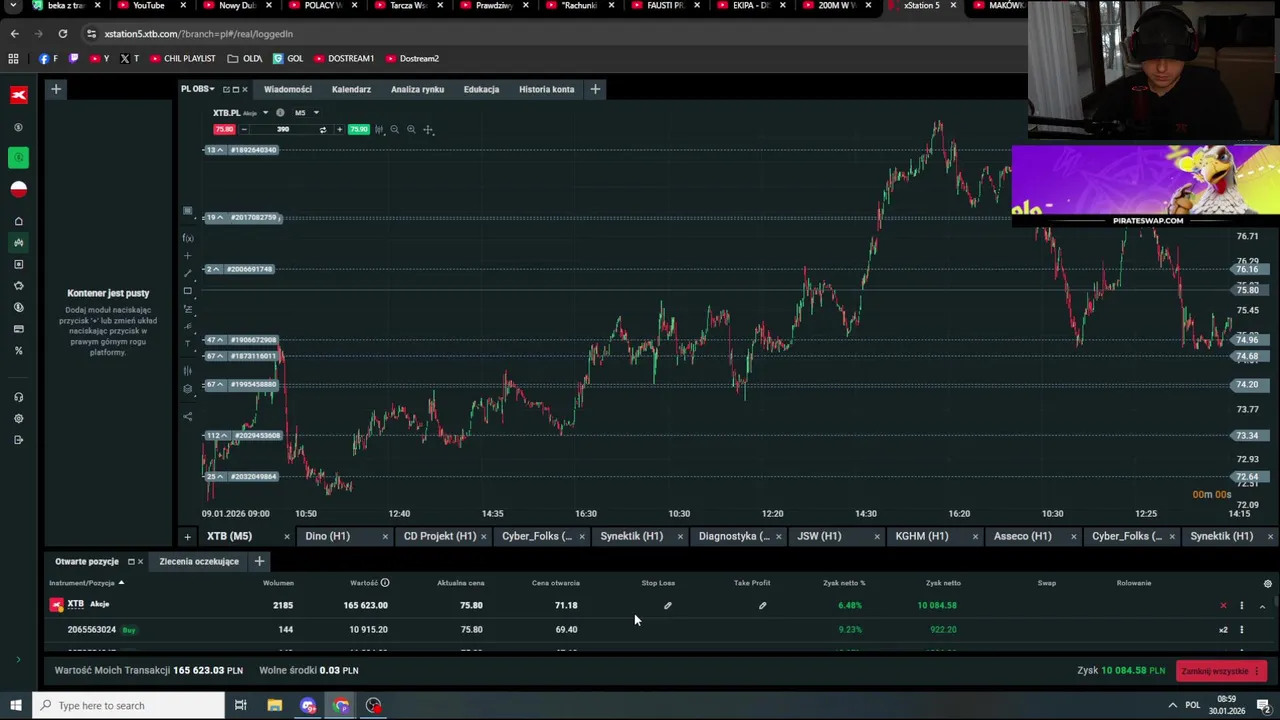The height and width of the screenshot is (720, 1280).
Task: Click the Zamknij wszystkie button
Action: [1221, 671]
